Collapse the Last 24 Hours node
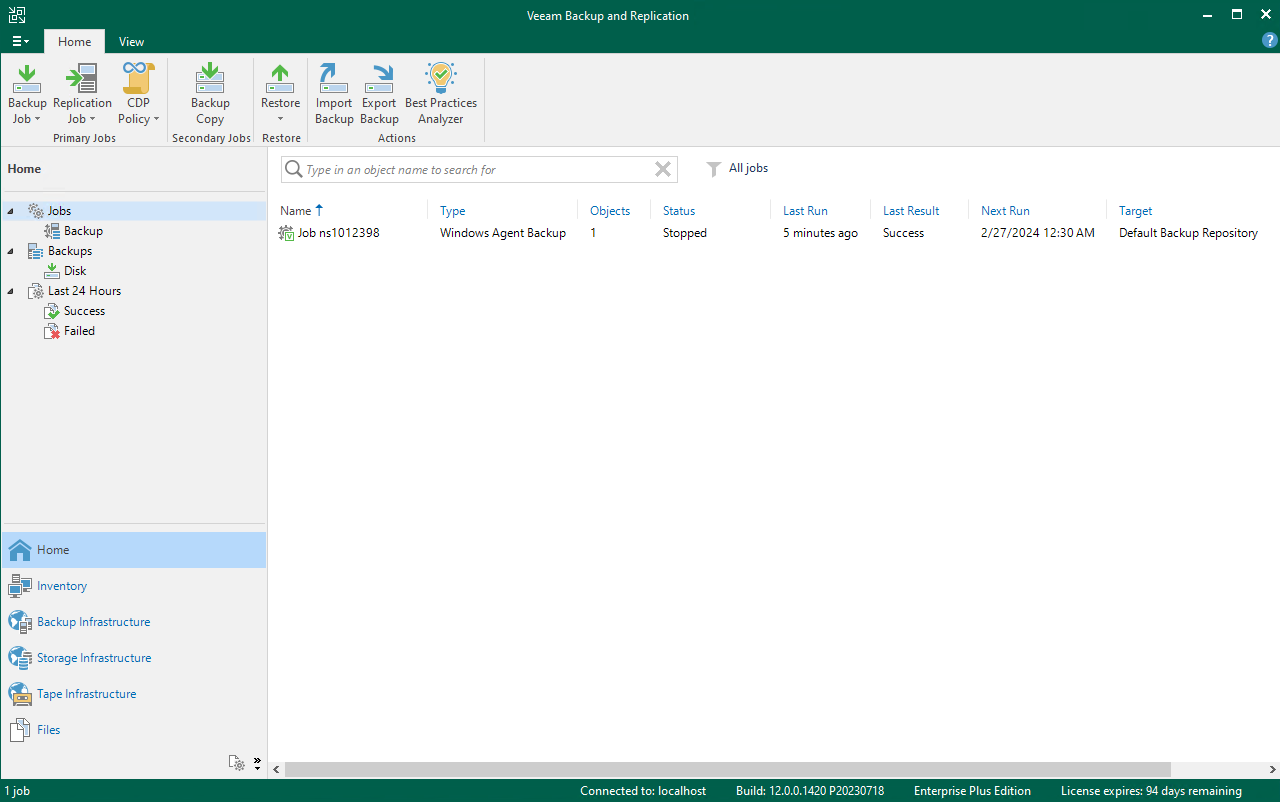The image size is (1280, 802). pos(11,291)
